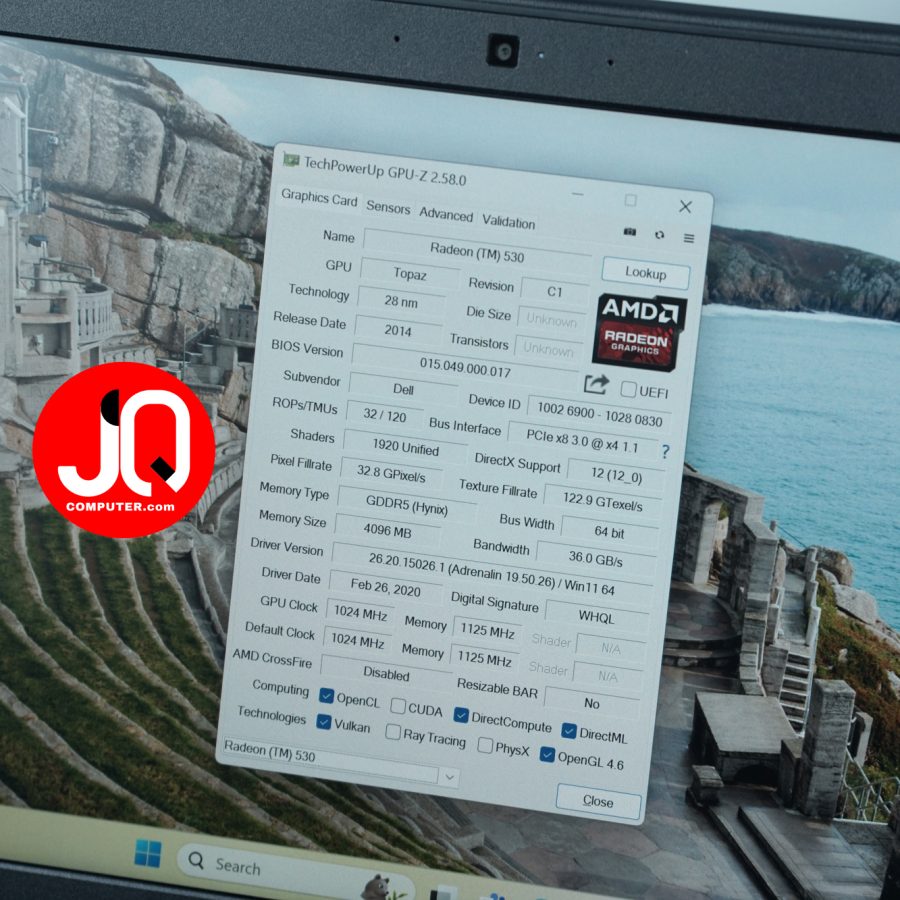Viewport: 900px width, 900px height.
Task: Click the Revision value C1
Action: 554,292
